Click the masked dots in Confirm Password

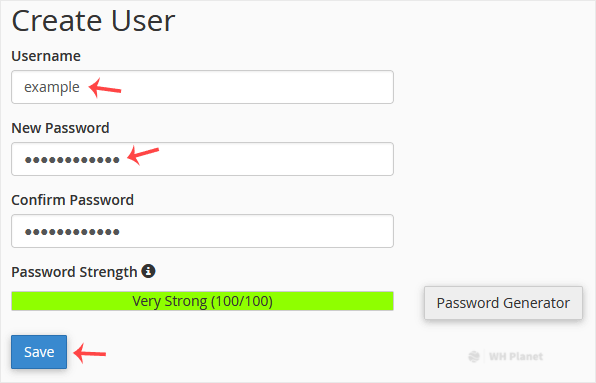click(72, 232)
